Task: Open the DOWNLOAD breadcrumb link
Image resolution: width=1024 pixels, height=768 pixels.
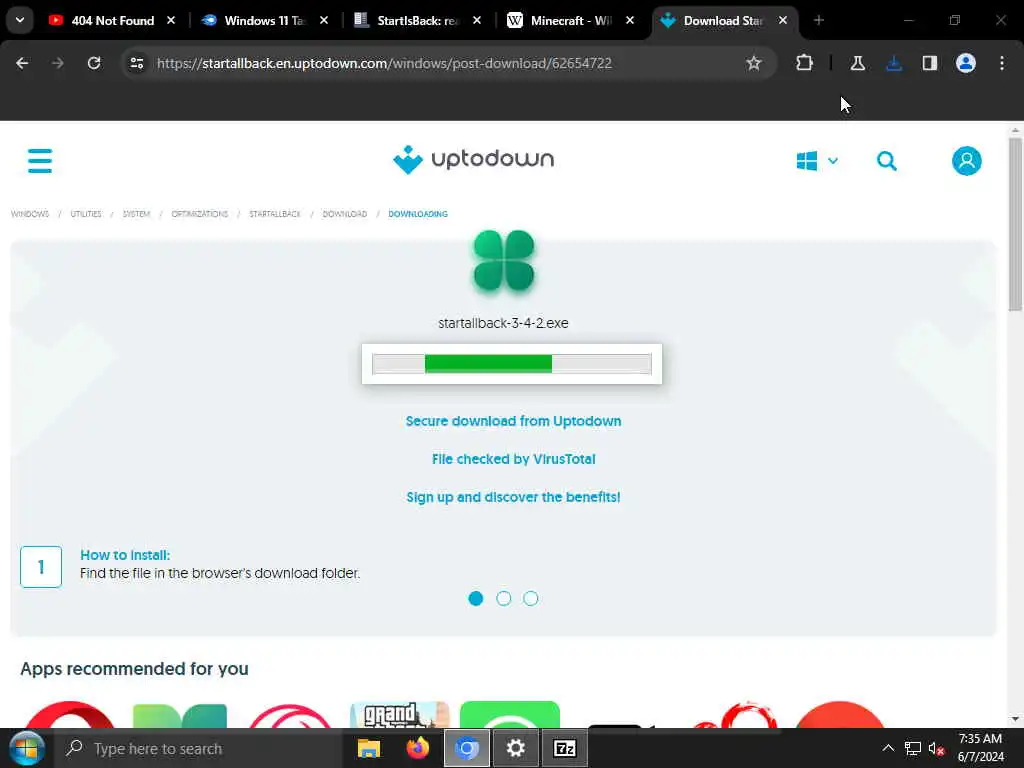Action: coord(344,214)
